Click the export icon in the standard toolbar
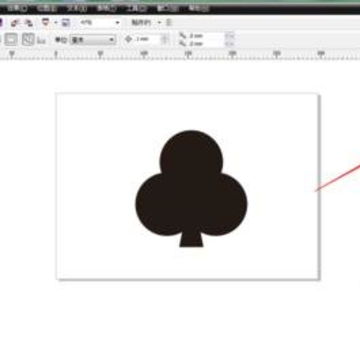360x360 pixels. (28, 23)
